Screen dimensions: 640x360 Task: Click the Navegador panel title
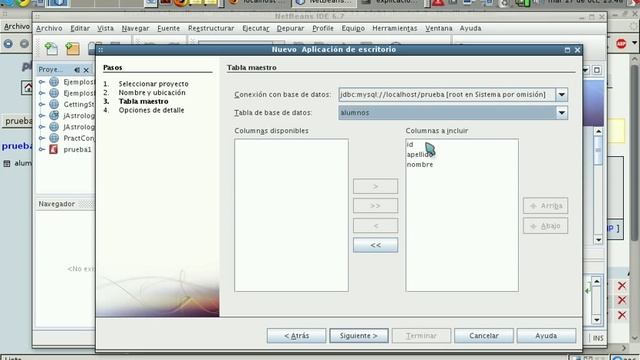tap(57, 204)
